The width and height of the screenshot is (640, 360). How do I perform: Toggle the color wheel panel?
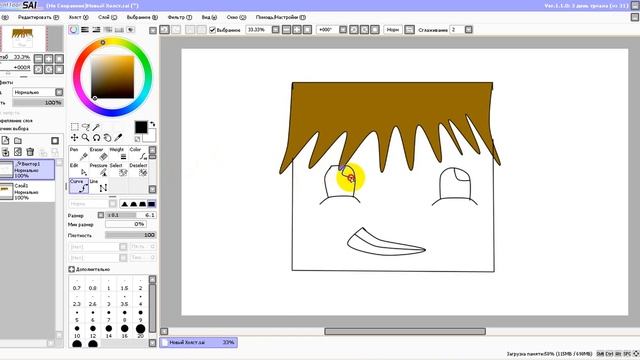pos(73,30)
